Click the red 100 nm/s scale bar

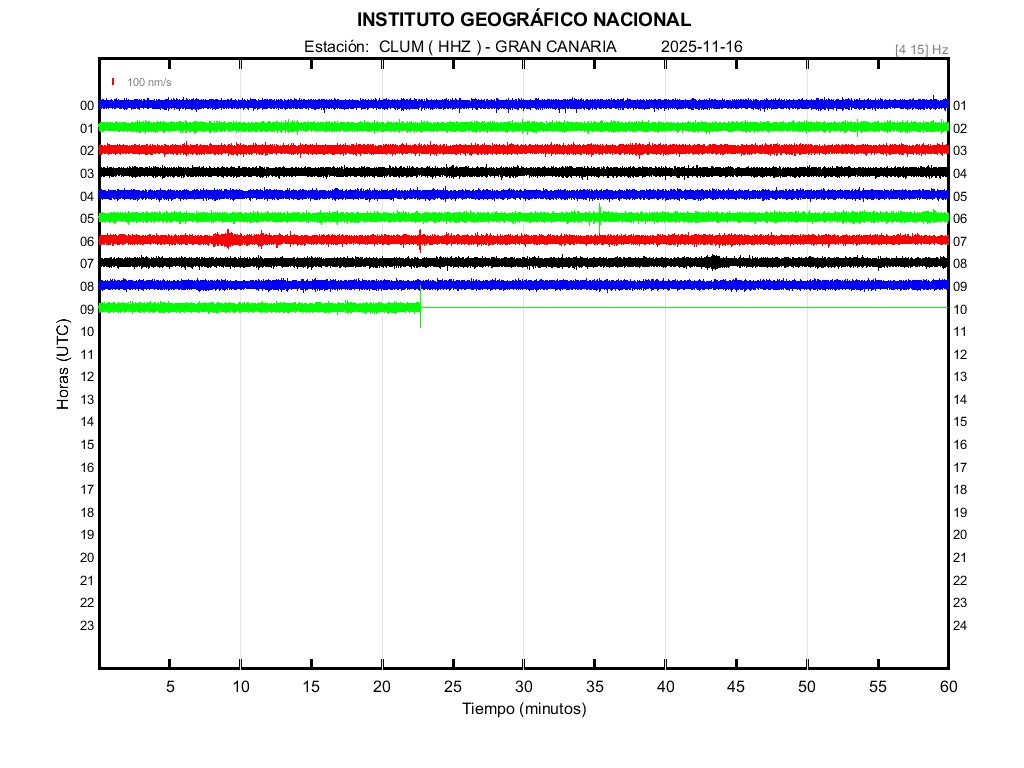point(113,81)
